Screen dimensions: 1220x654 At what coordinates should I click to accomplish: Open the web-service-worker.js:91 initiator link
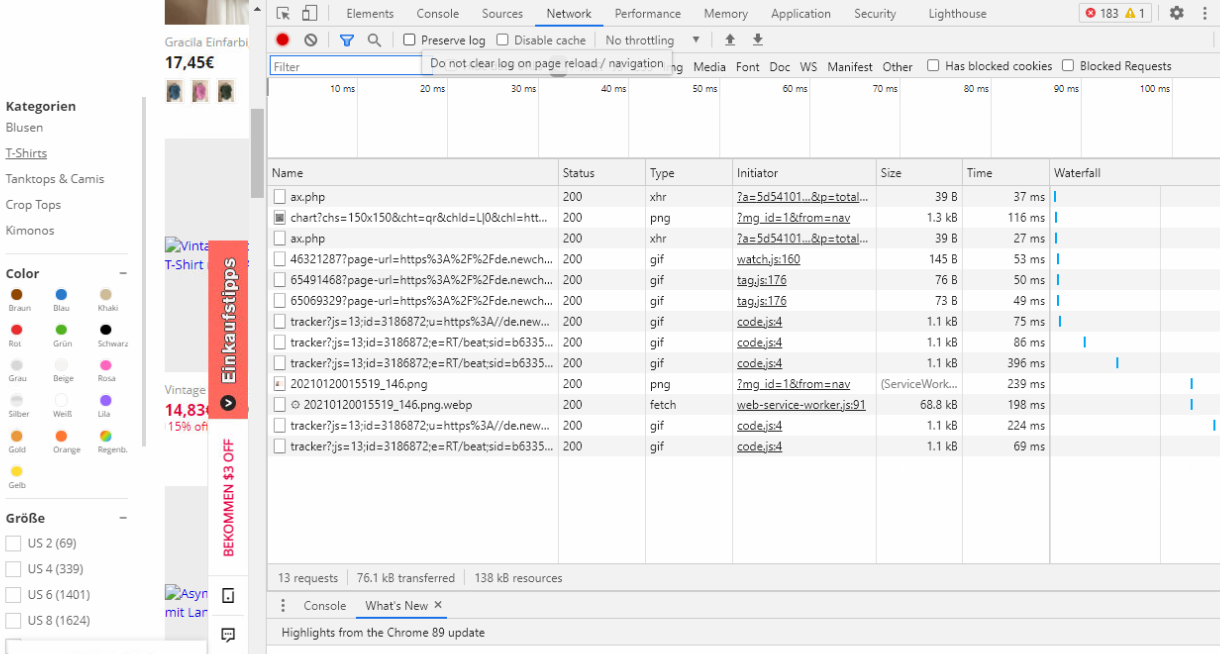(x=801, y=405)
